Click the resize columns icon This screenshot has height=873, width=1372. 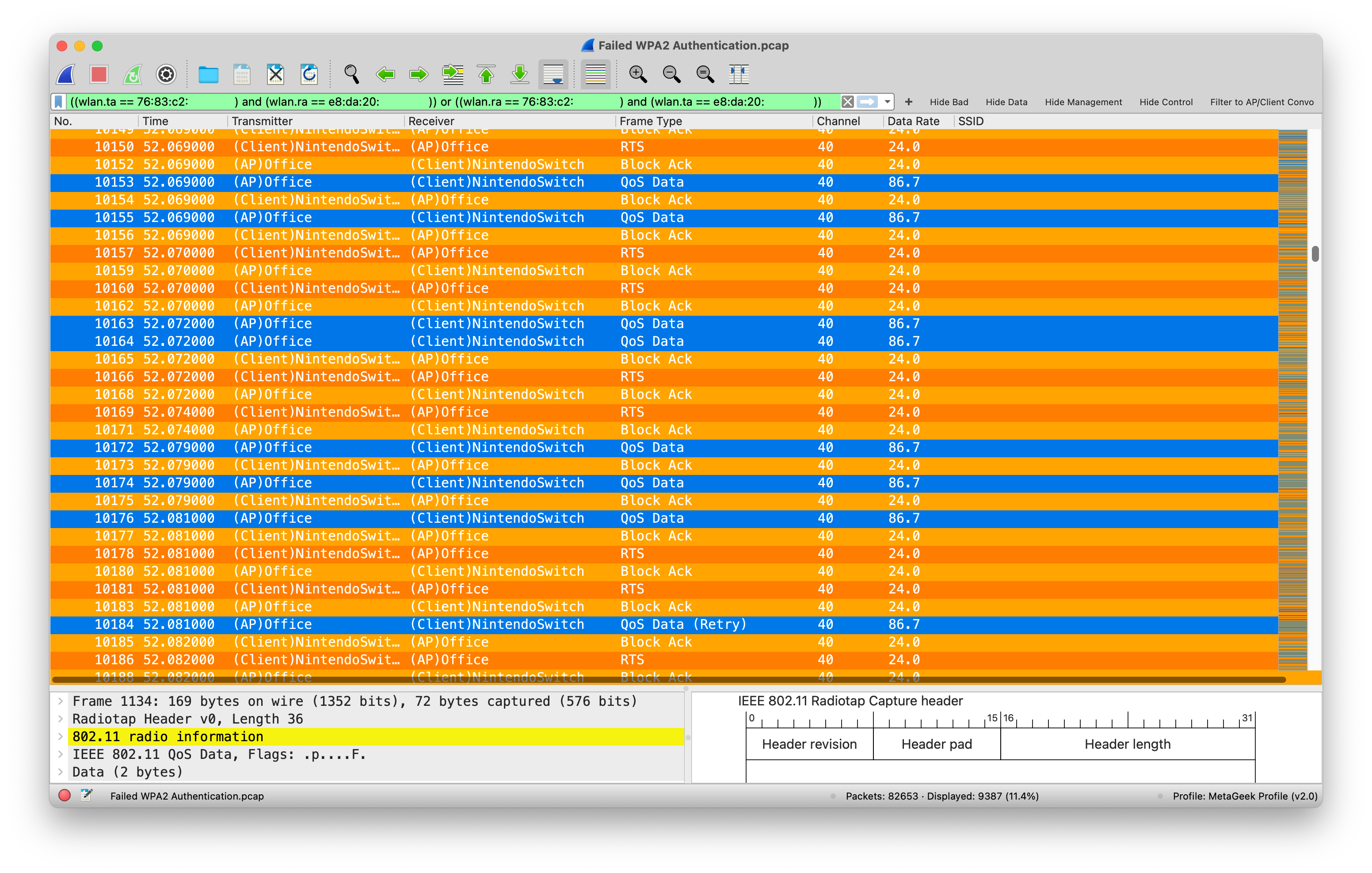(739, 74)
